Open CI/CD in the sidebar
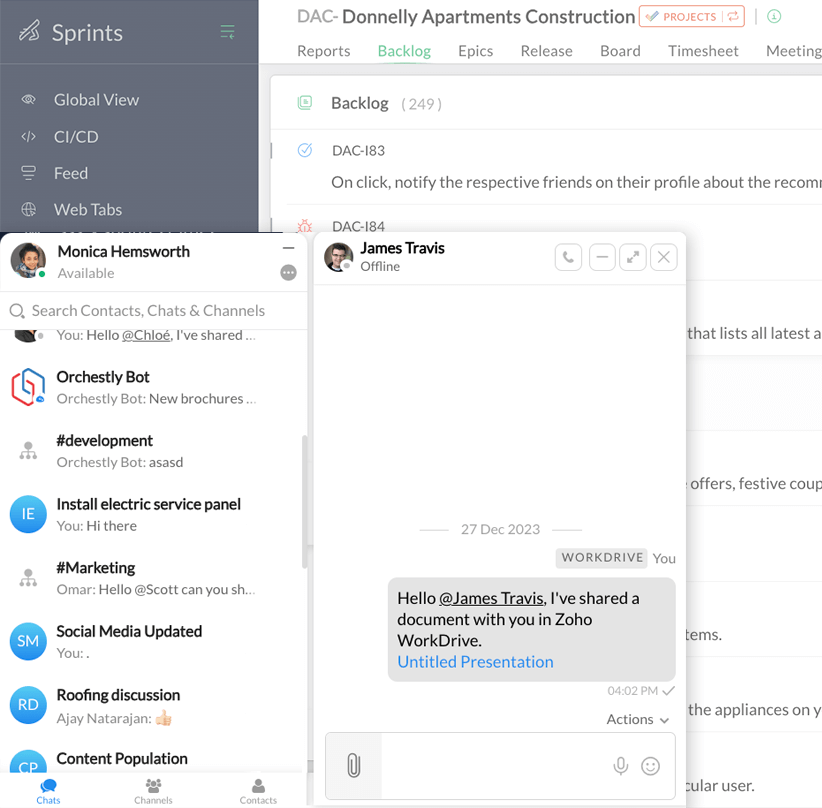This screenshot has height=808, width=822. coord(76,136)
